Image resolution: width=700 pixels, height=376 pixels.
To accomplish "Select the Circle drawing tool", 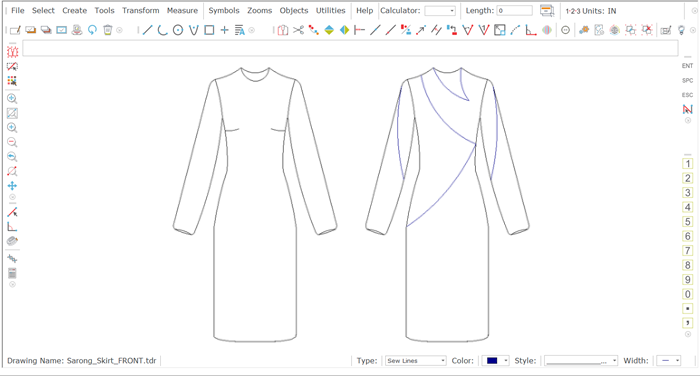I will pos(178,30).
